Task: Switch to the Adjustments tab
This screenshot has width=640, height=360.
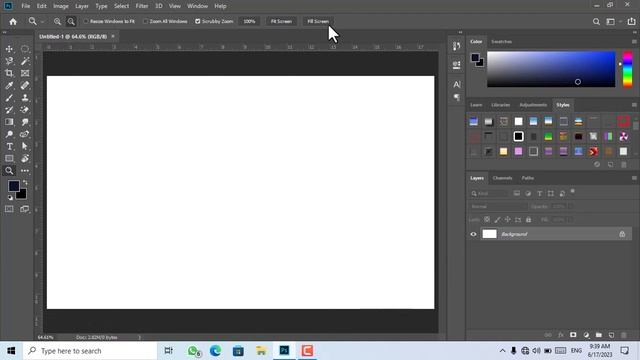Action: click(533, 105)
